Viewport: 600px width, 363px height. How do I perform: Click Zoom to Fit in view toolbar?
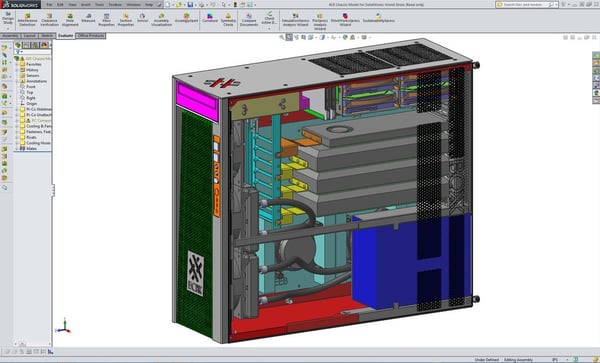point(282,37)
